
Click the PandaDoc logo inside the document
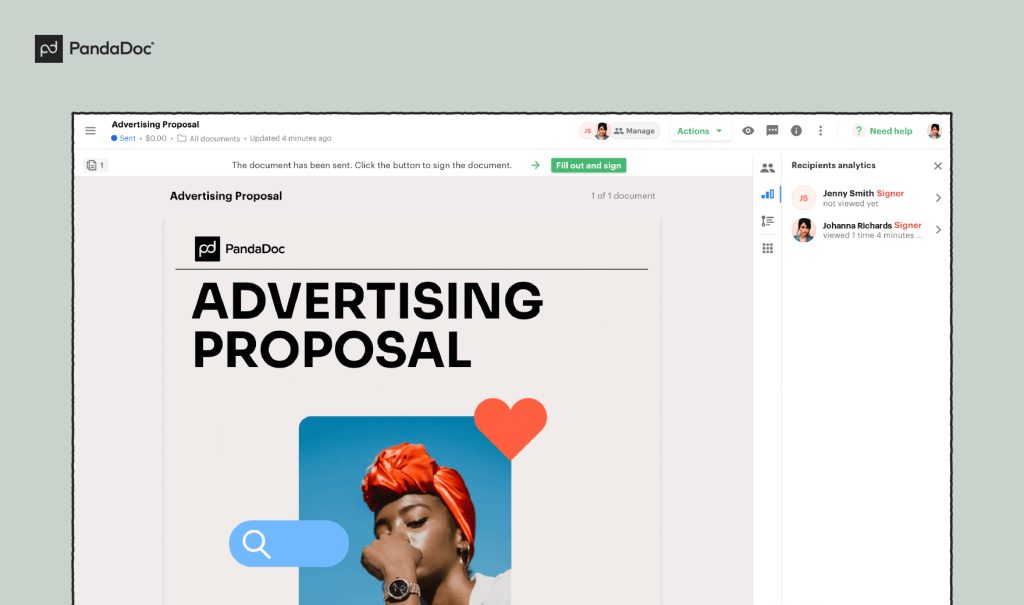[x=240, y=248]
